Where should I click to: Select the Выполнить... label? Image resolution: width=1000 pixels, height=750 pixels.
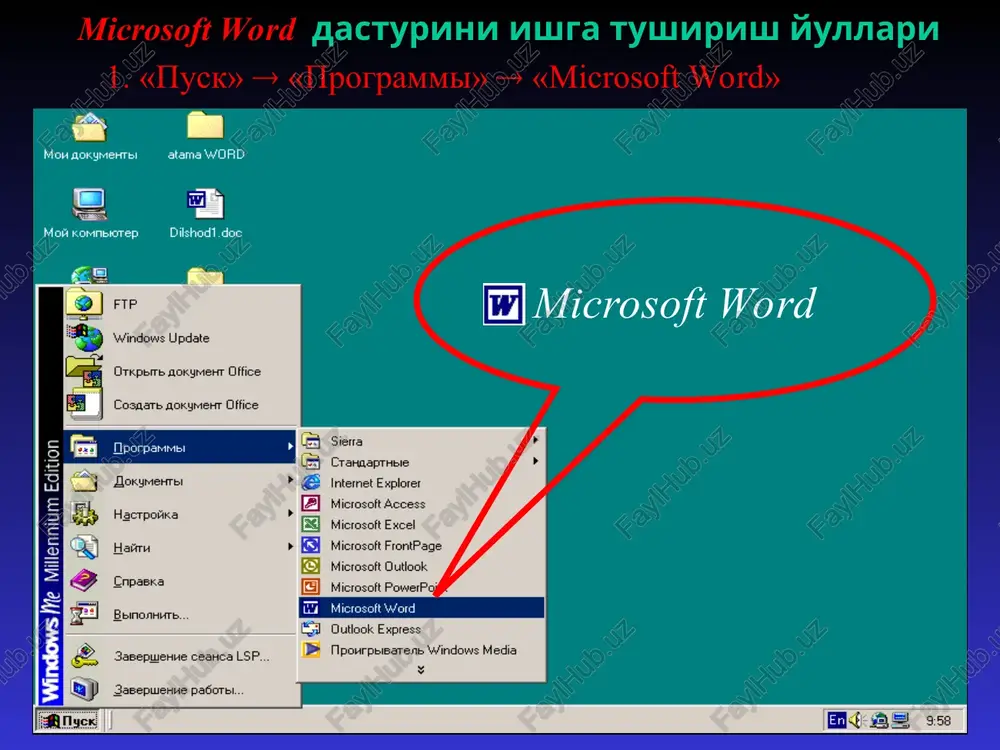click(151, 615)
